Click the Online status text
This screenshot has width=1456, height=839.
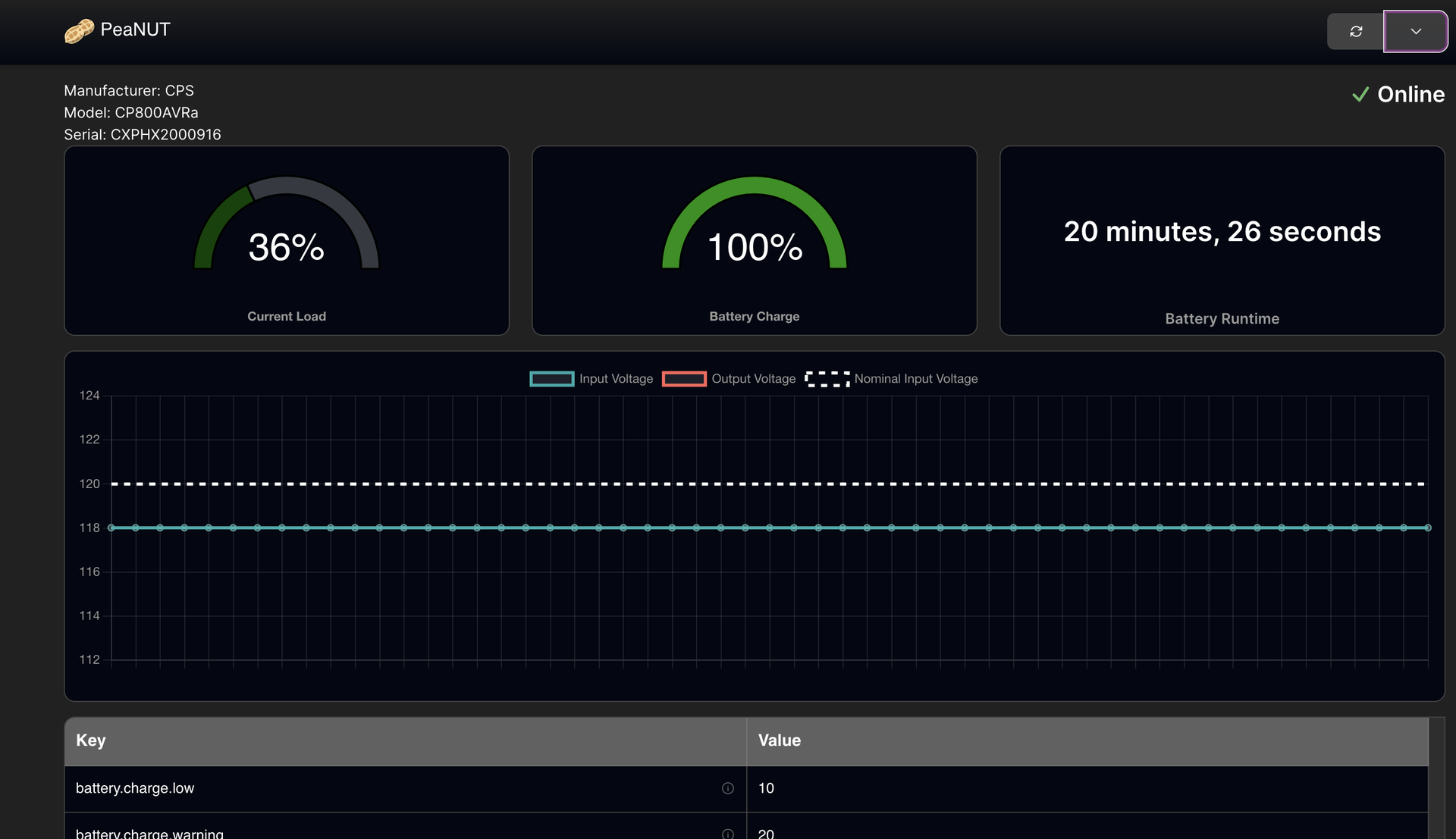[1411, 94]
